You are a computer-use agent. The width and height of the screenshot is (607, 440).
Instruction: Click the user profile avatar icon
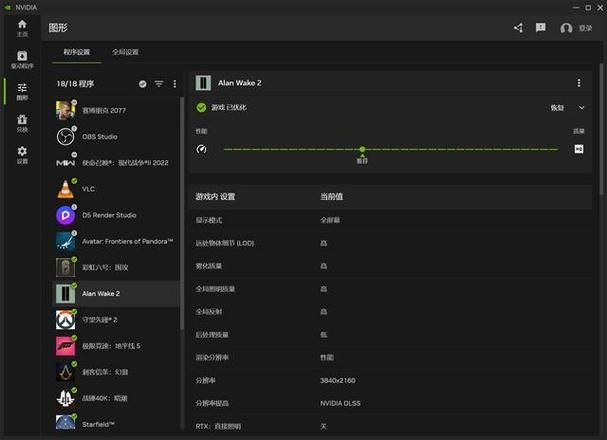pos(566,28)
